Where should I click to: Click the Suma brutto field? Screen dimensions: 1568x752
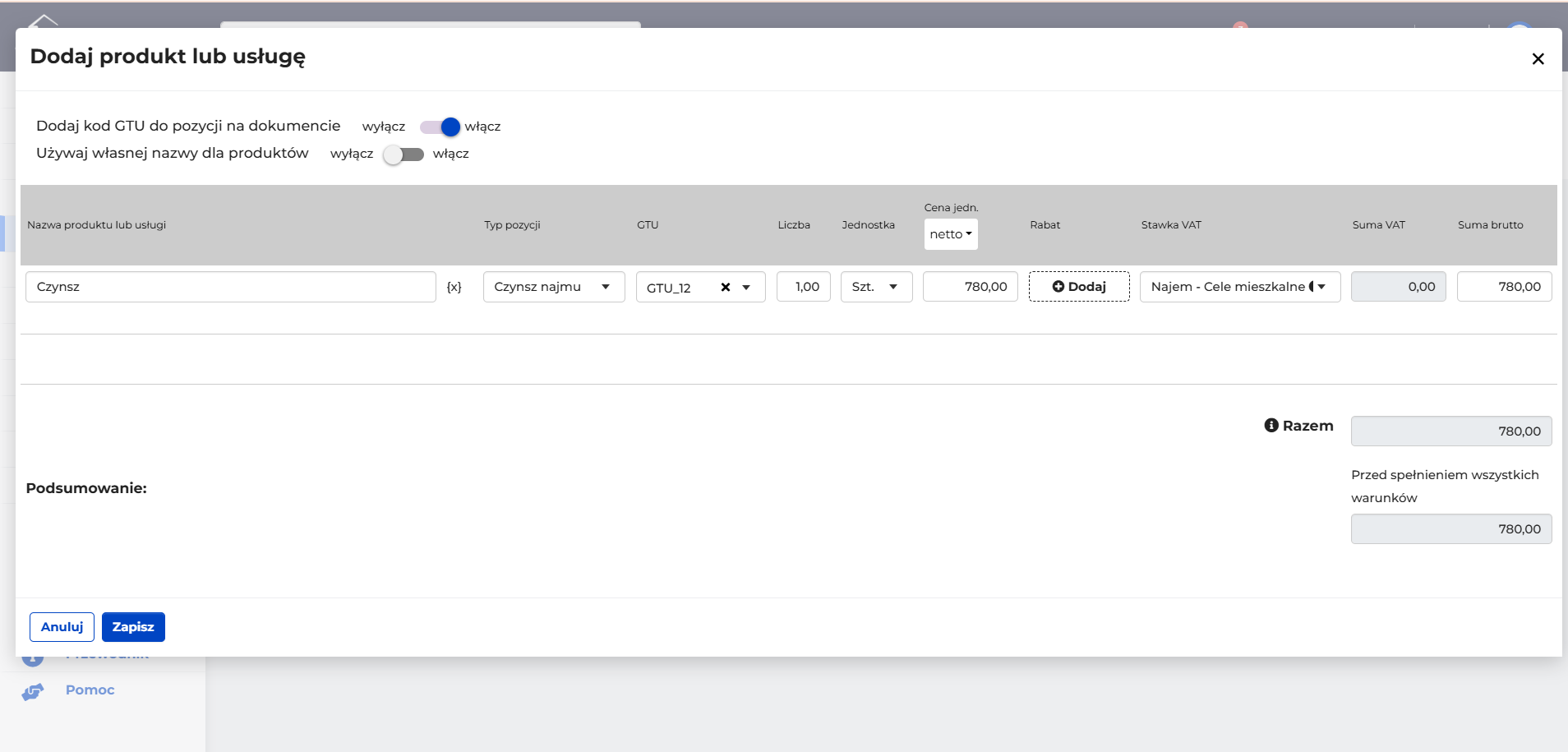click(1505, 287)
